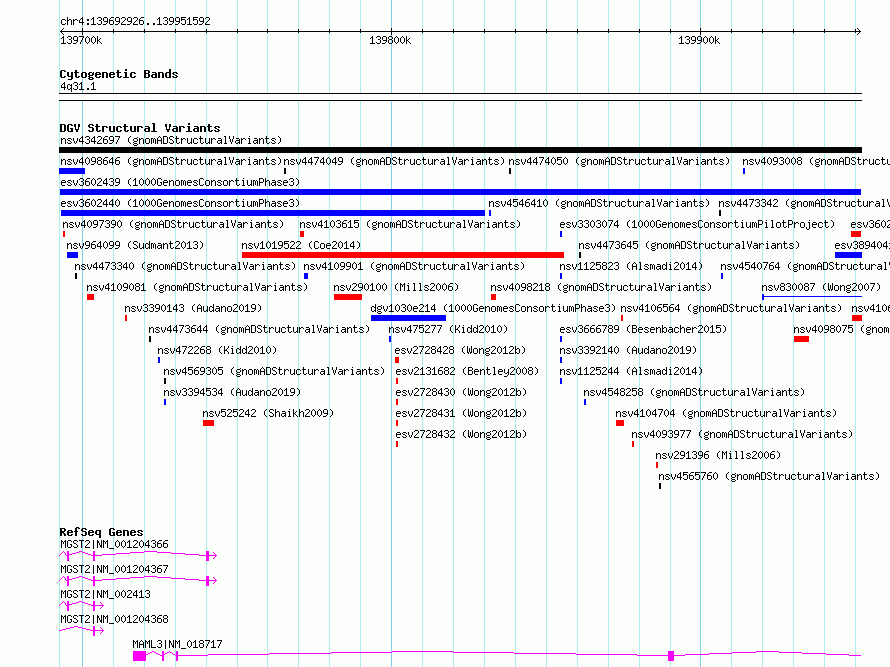This screenshot has height=667, width=890.
Task: Open esv2728430 (Wong2012b) label
Action: [461, 392]
